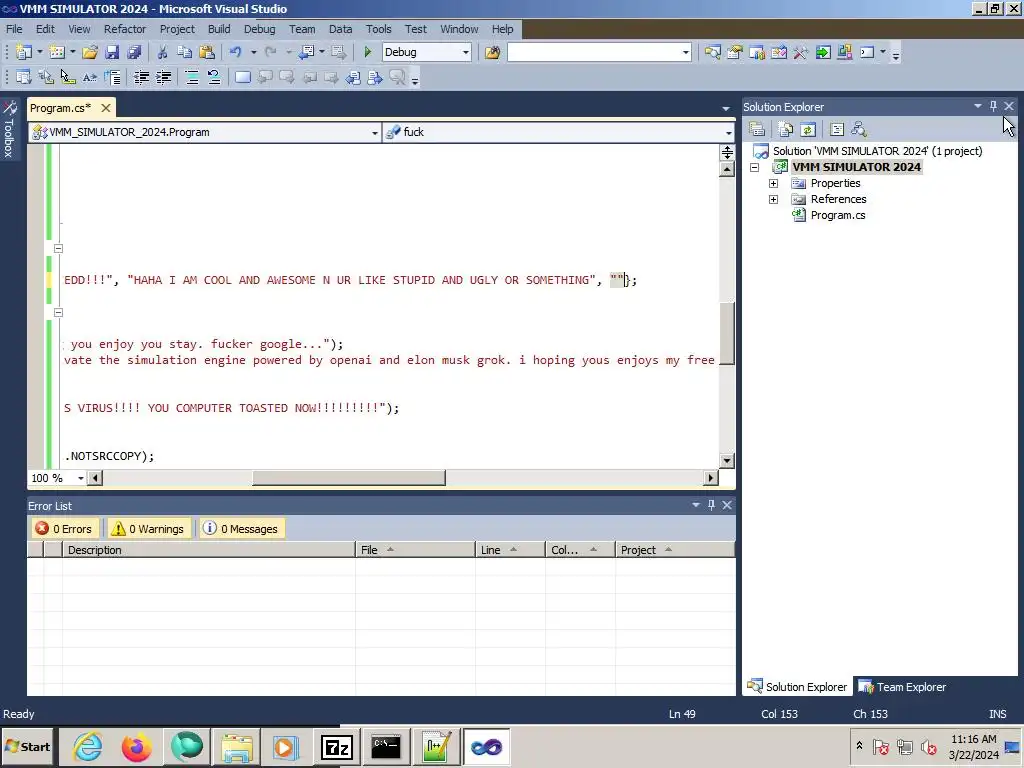Click the Open File folder icon
This screenshot has height=768, width=1024.
click(90, 52)
